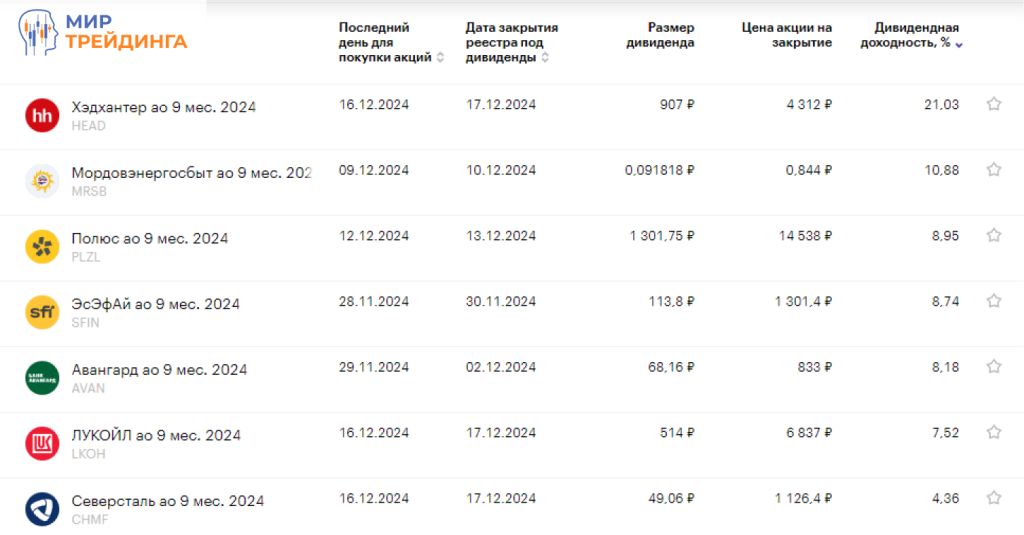This screenshot has height=535, width=1024.
Task: Open the Мир Трейдинга site logo
Action: 103,32
